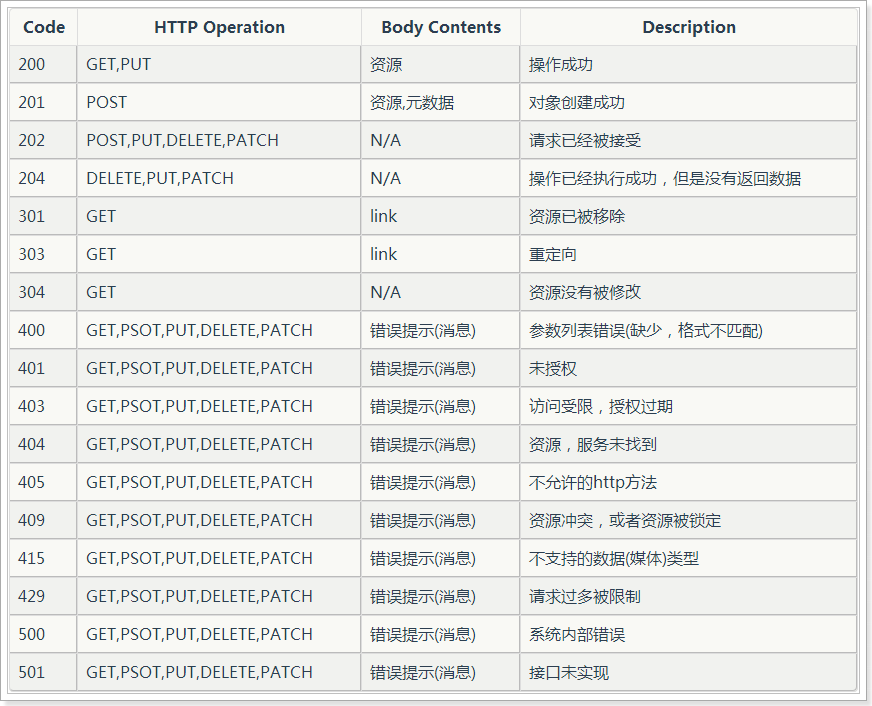Select the 304 code cell
The width and height of the screenshot is (872, 706).
43,292
